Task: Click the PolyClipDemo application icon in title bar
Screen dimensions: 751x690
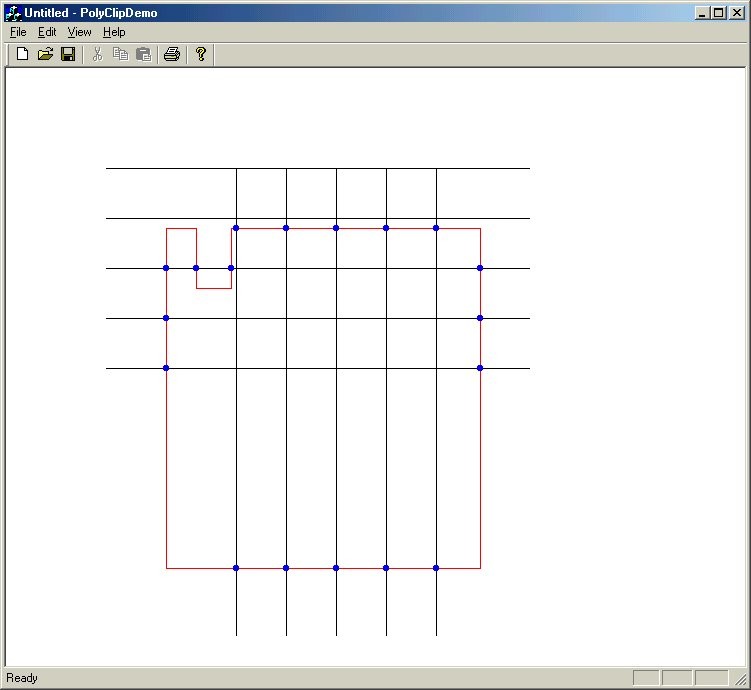Action: click(x=13, y=13)
